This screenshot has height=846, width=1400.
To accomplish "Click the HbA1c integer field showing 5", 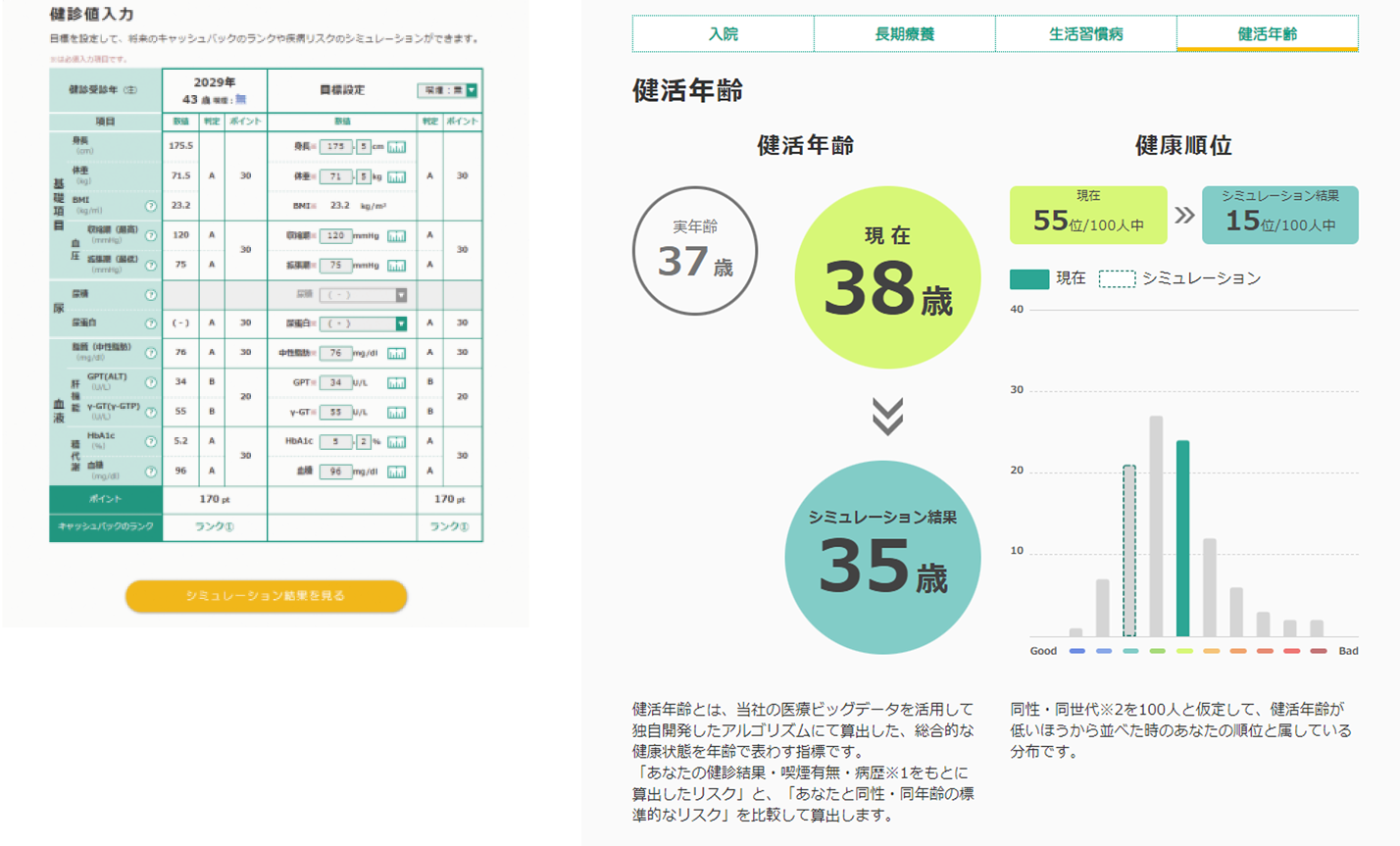I will (x=335, y=442).
